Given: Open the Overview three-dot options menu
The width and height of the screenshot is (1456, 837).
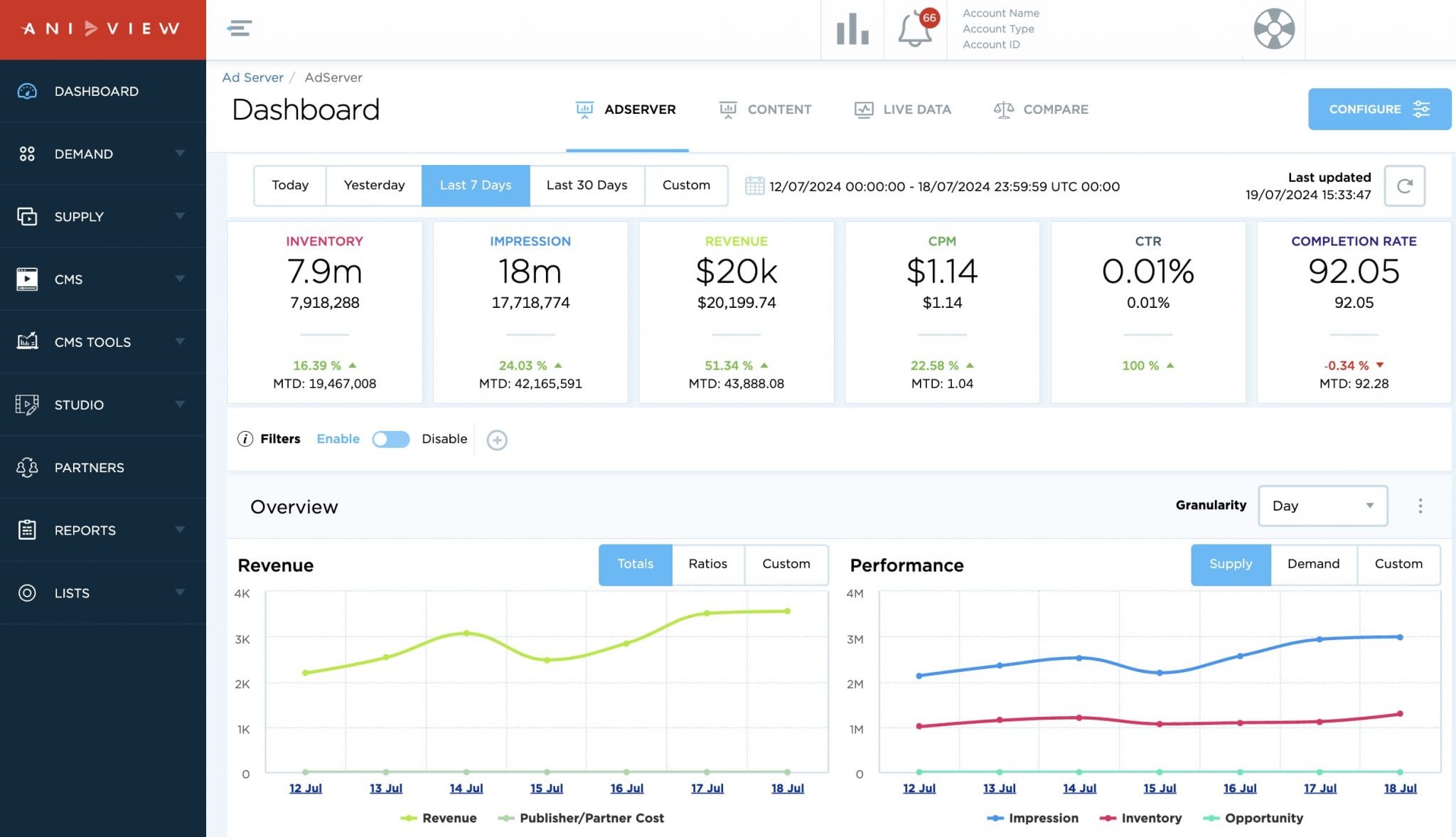Looking at the screenshot, I should click(1420, 506).
